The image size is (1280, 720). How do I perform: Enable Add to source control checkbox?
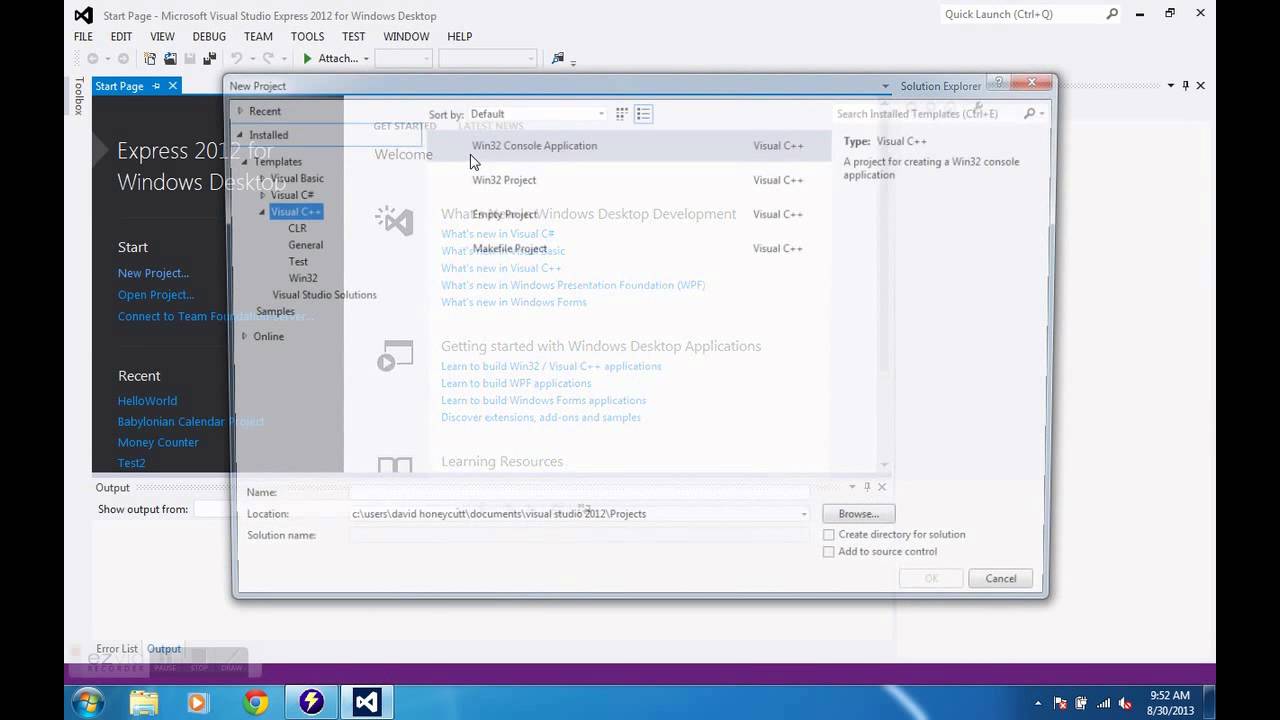click(x=828, y=552)
